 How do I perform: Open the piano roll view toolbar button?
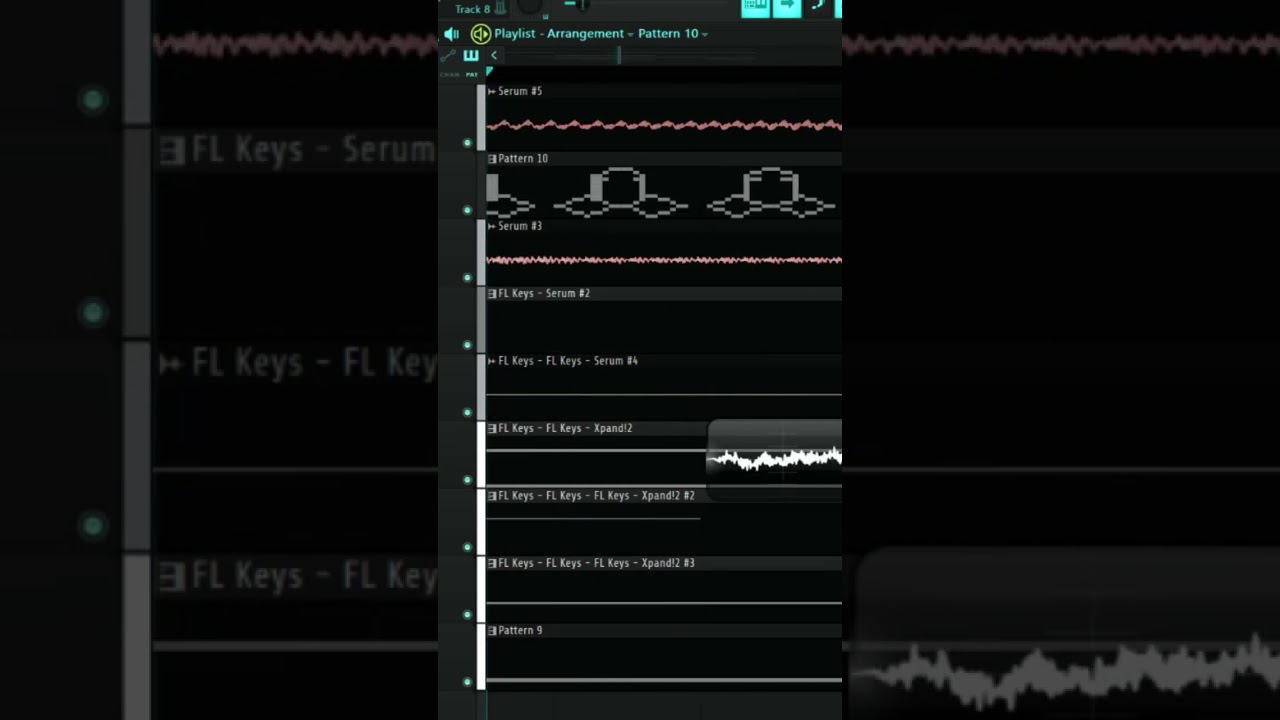click(x=755, y=7)
